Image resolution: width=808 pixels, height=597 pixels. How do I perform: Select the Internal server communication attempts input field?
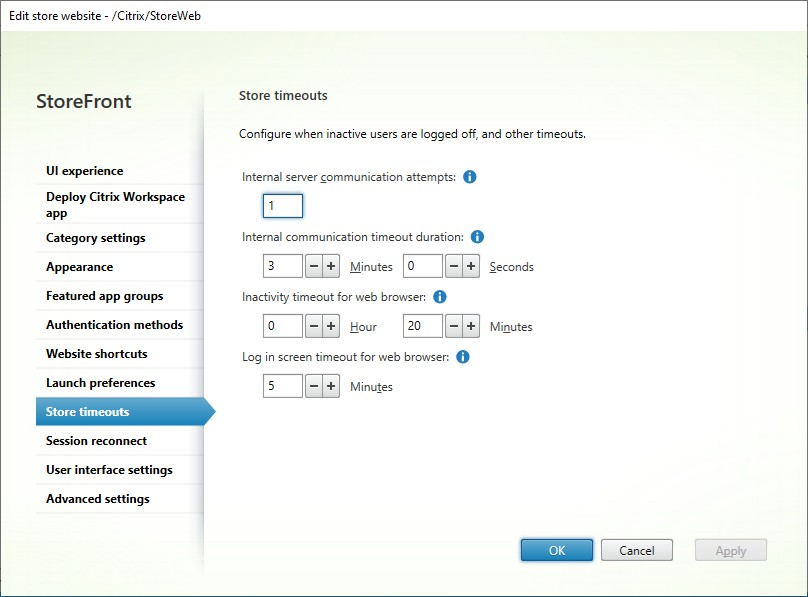[x=281, y=205]
